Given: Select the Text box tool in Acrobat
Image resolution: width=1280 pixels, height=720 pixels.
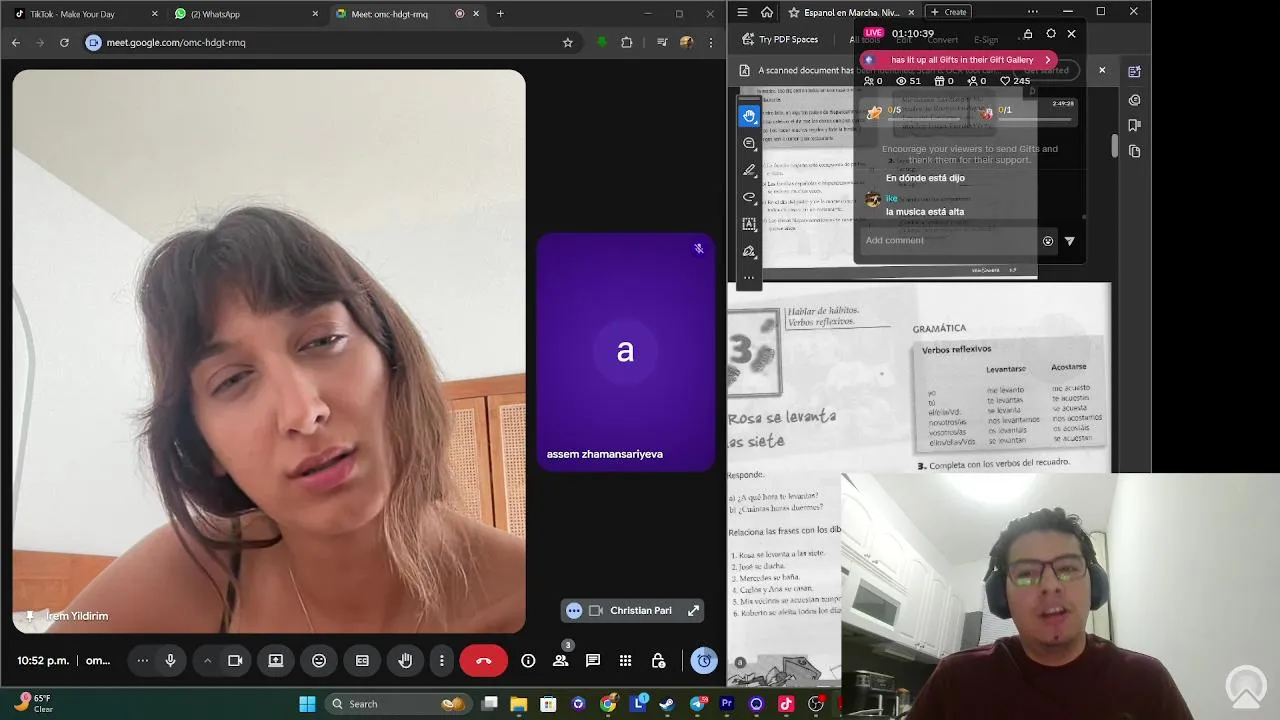Looking at the screenshot, I should [x=749, y=225].
